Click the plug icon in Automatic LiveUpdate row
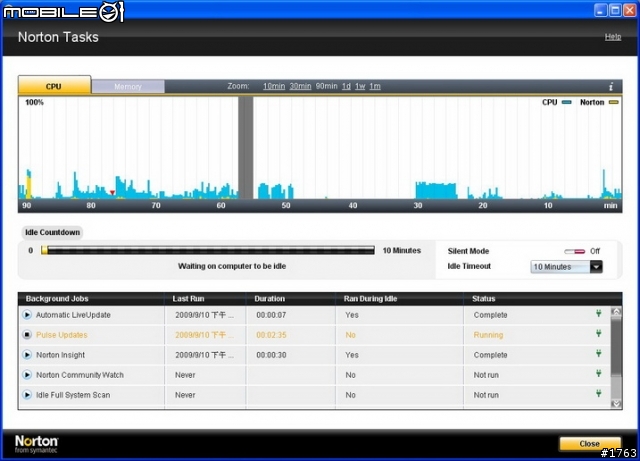Viewport: 640px width, 461px height. (598, 314)
